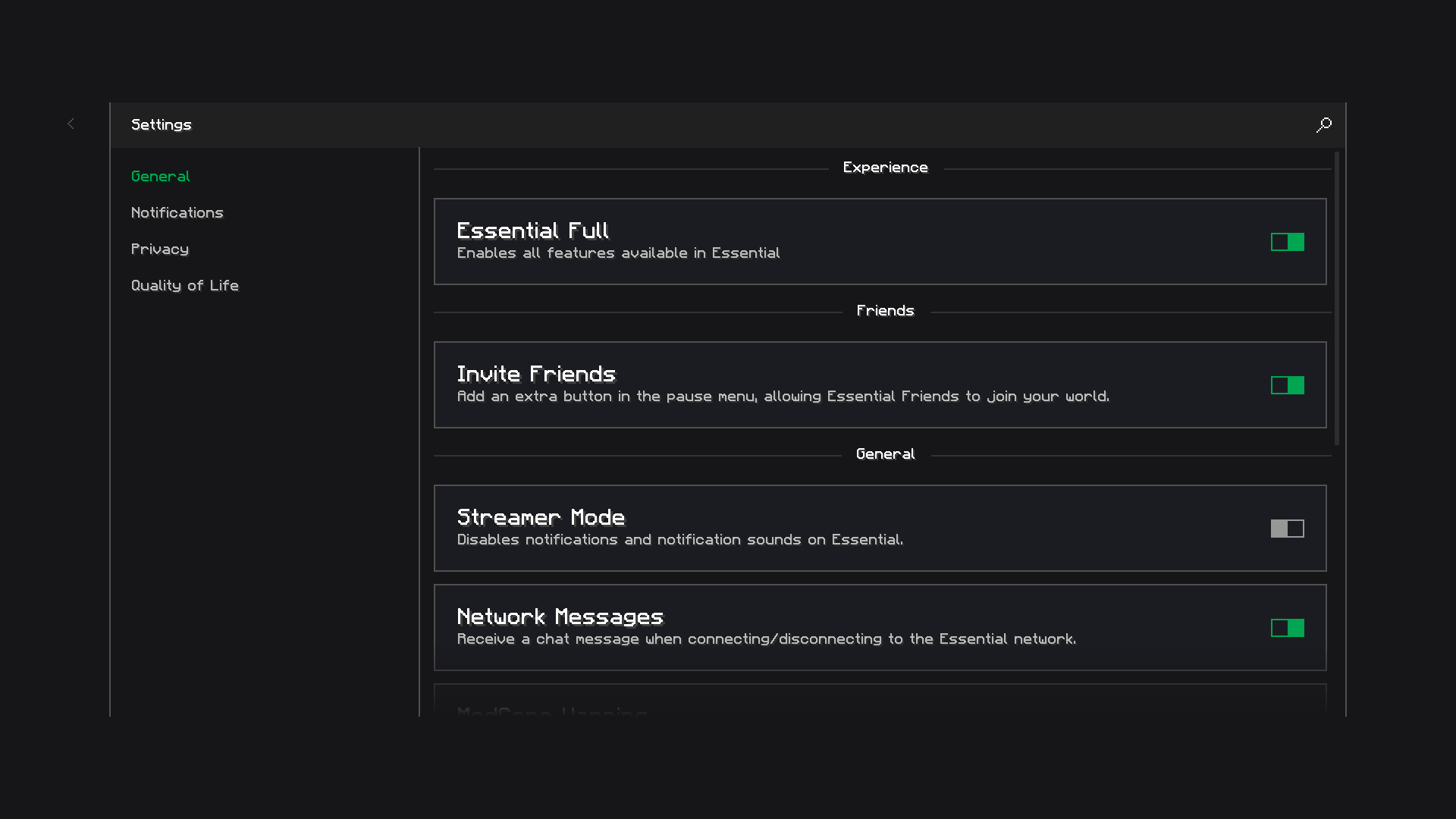The image size is (1456, 819).
Task: Click the search icon in settings
Action: [x=1324, y=125]
